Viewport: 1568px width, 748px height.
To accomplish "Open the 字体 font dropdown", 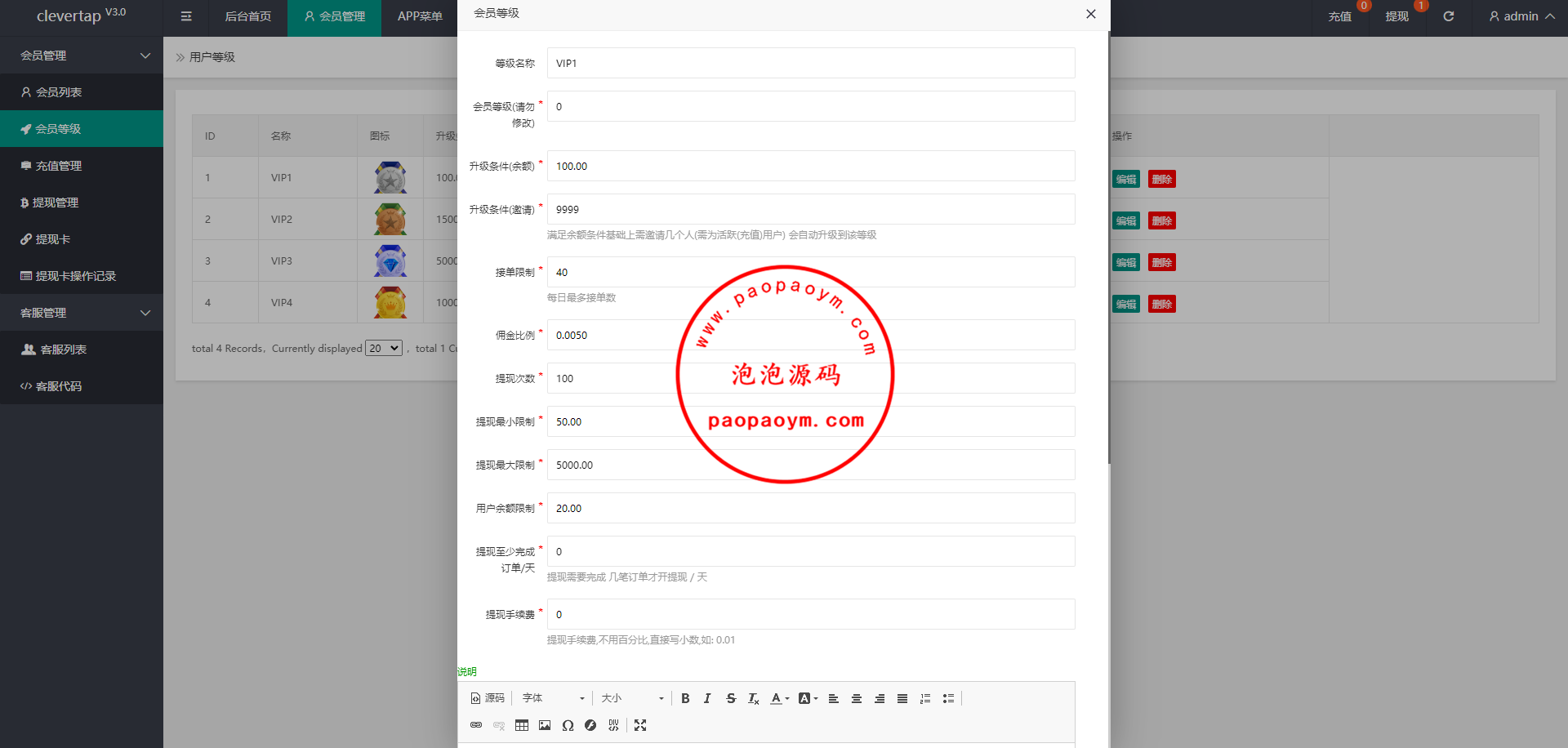I will [553, 698].
